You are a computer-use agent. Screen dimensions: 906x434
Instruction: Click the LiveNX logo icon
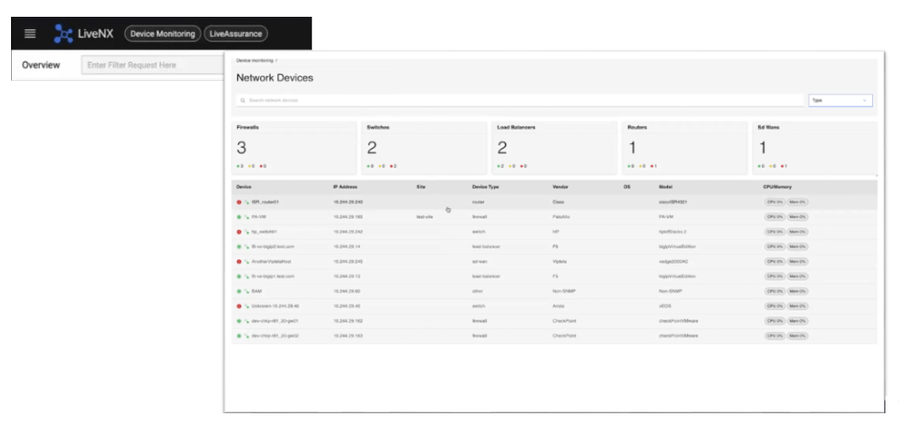click(63, 34)
